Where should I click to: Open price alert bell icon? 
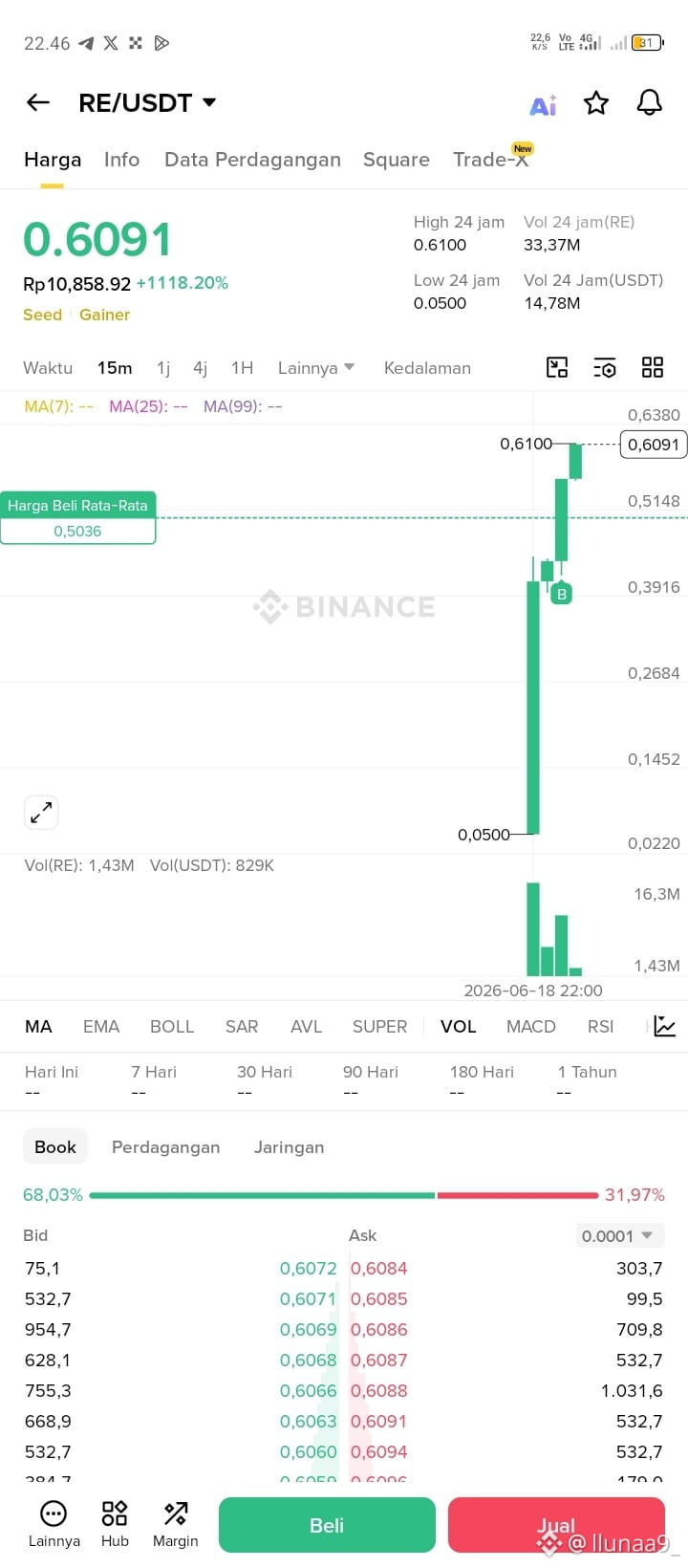[650, 102]
